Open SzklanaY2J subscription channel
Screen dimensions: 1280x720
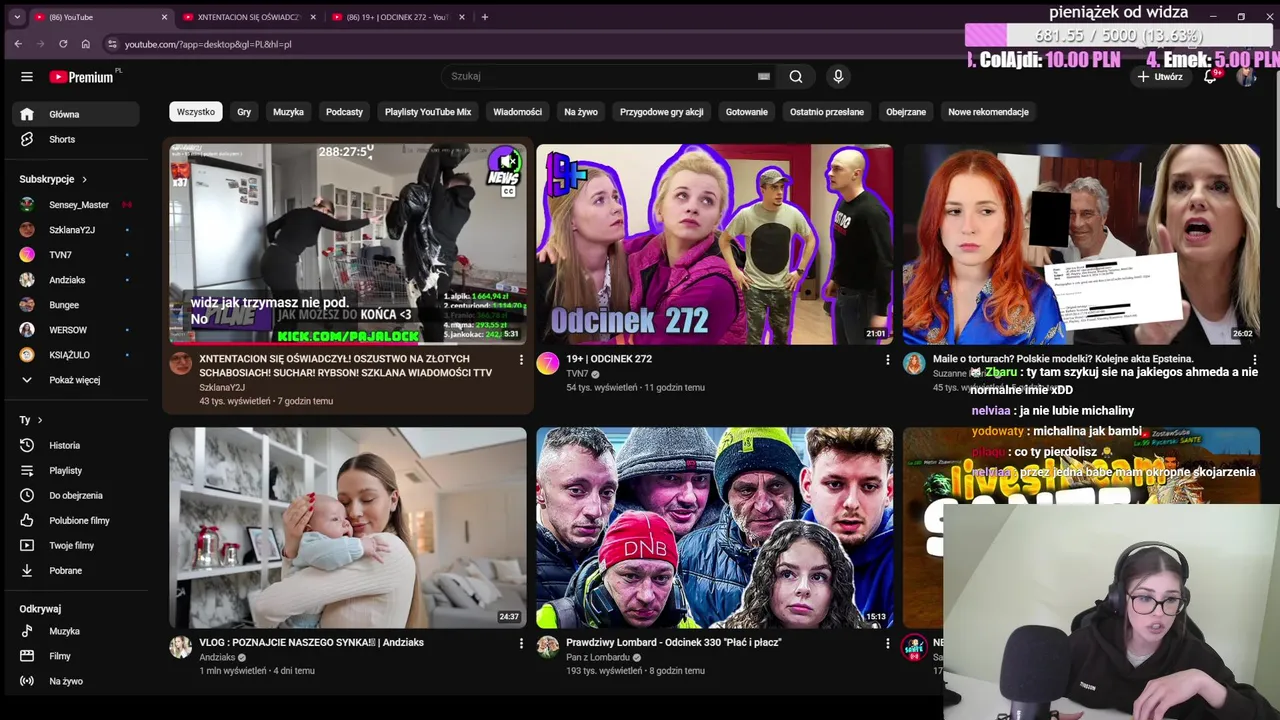tap(76, 230)
